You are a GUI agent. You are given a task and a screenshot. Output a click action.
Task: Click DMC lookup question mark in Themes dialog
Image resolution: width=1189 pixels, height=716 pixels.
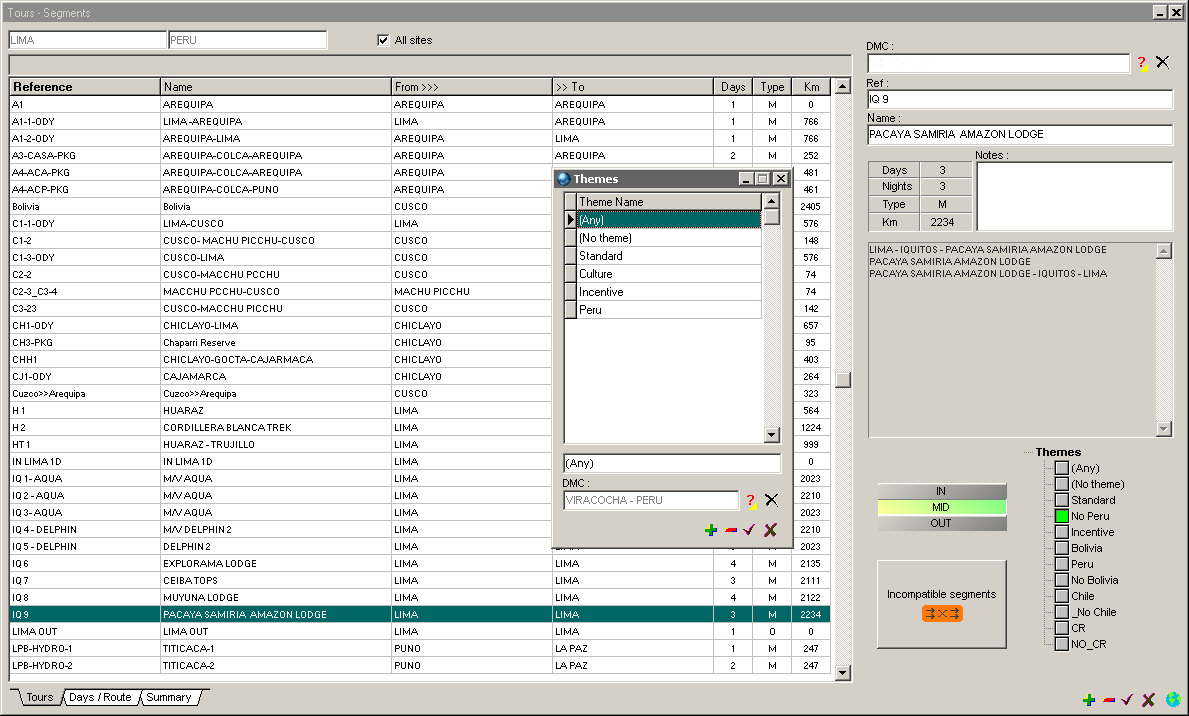click(750, 501)
